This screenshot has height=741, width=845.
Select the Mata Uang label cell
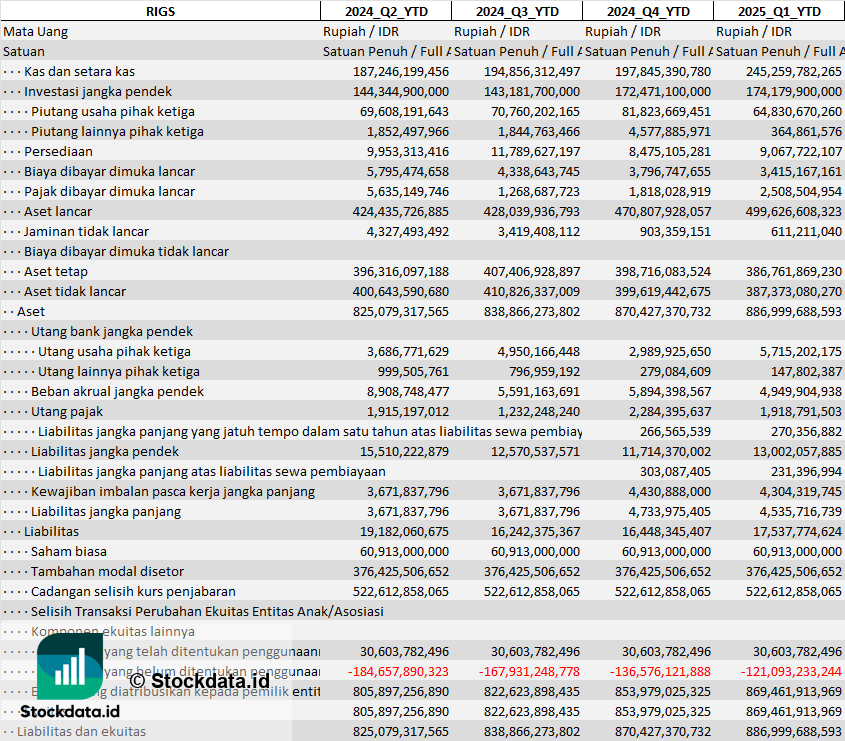click(36, 31)
